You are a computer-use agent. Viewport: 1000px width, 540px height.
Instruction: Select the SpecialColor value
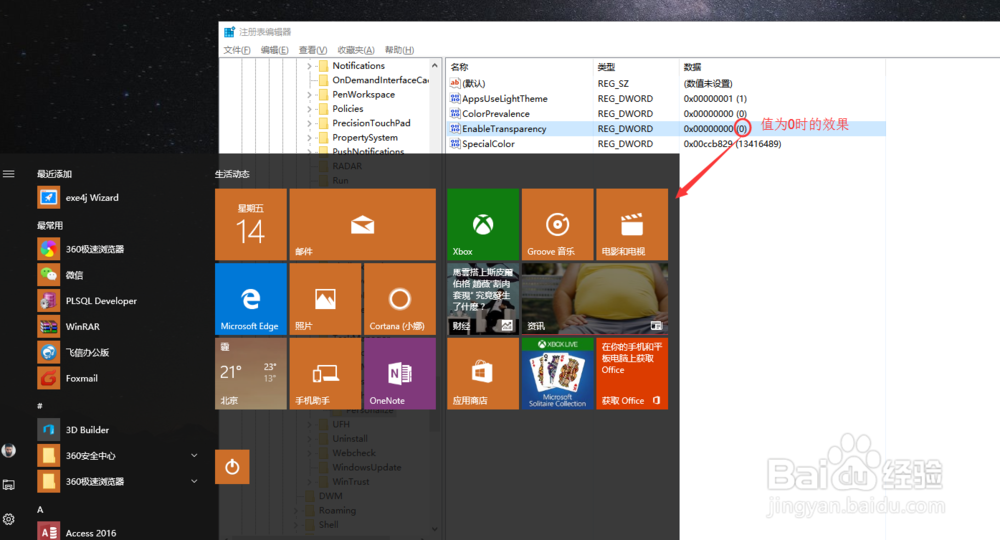click(488, 144)
